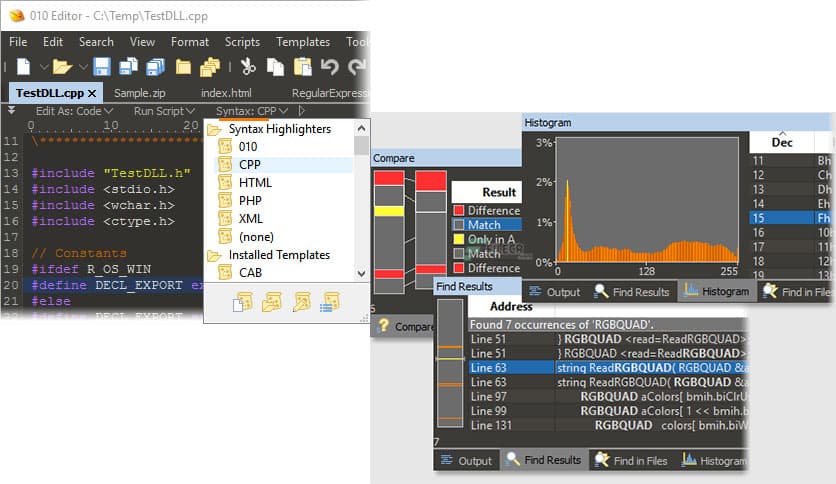Switch to Find in Files tab in Histogram panel

coord(796,292)
